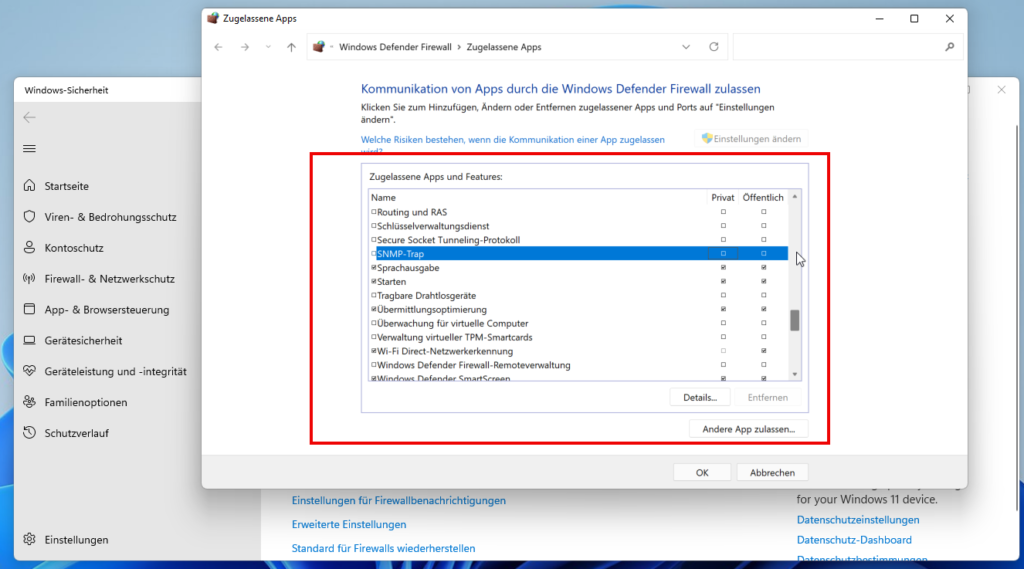1024x569 pixels.
Task: Click the Startseite home icon
Action: (29, 186)
